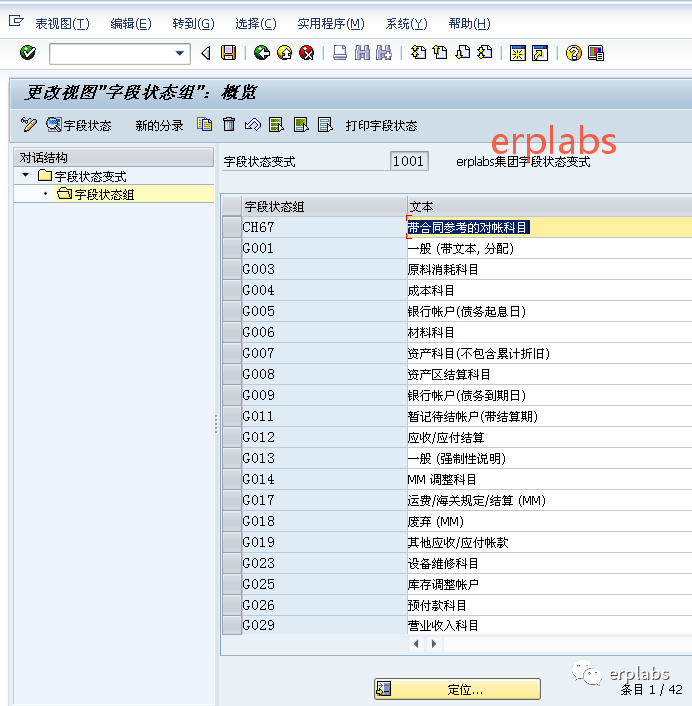This screenshot has width=692, height=706.
Task: Click the Select Block icon
Action: [x=301, y=125]
